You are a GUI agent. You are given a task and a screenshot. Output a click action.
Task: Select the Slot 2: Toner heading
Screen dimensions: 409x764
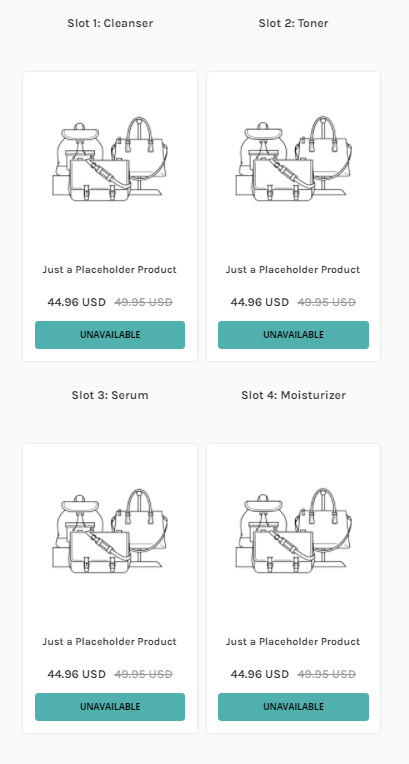(293, 23)
